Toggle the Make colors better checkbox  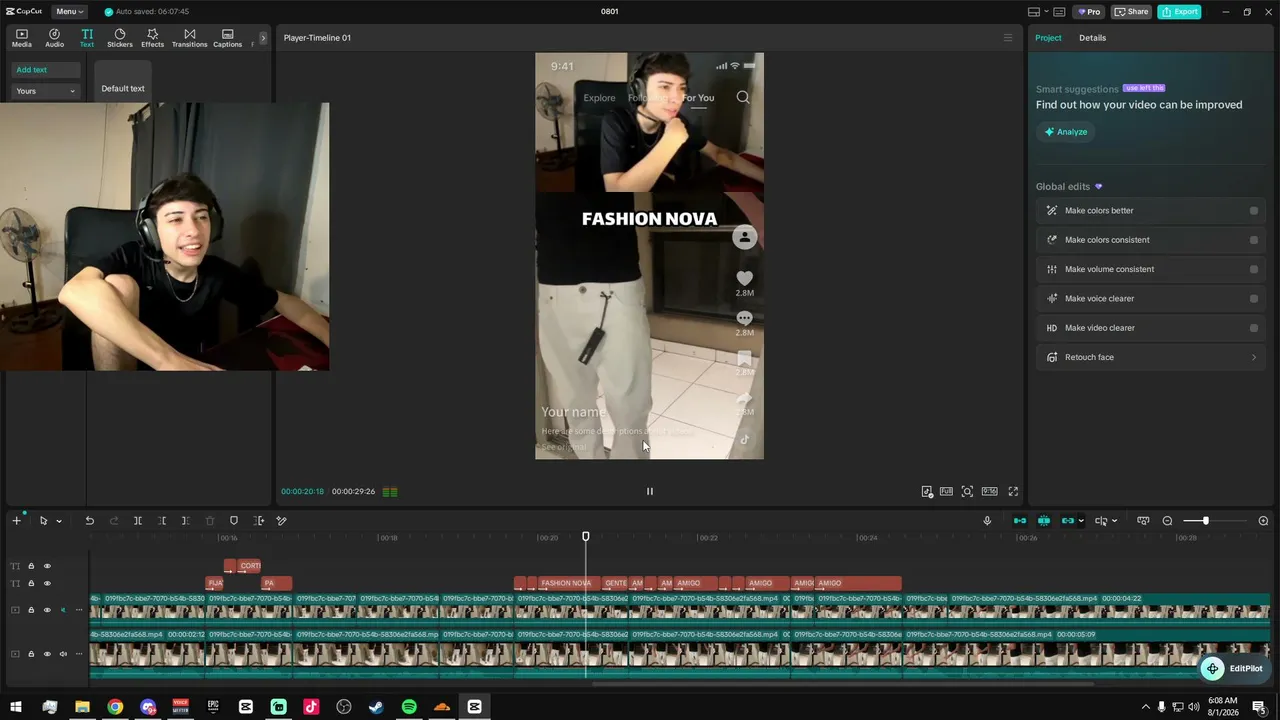tap(1254, 211)
